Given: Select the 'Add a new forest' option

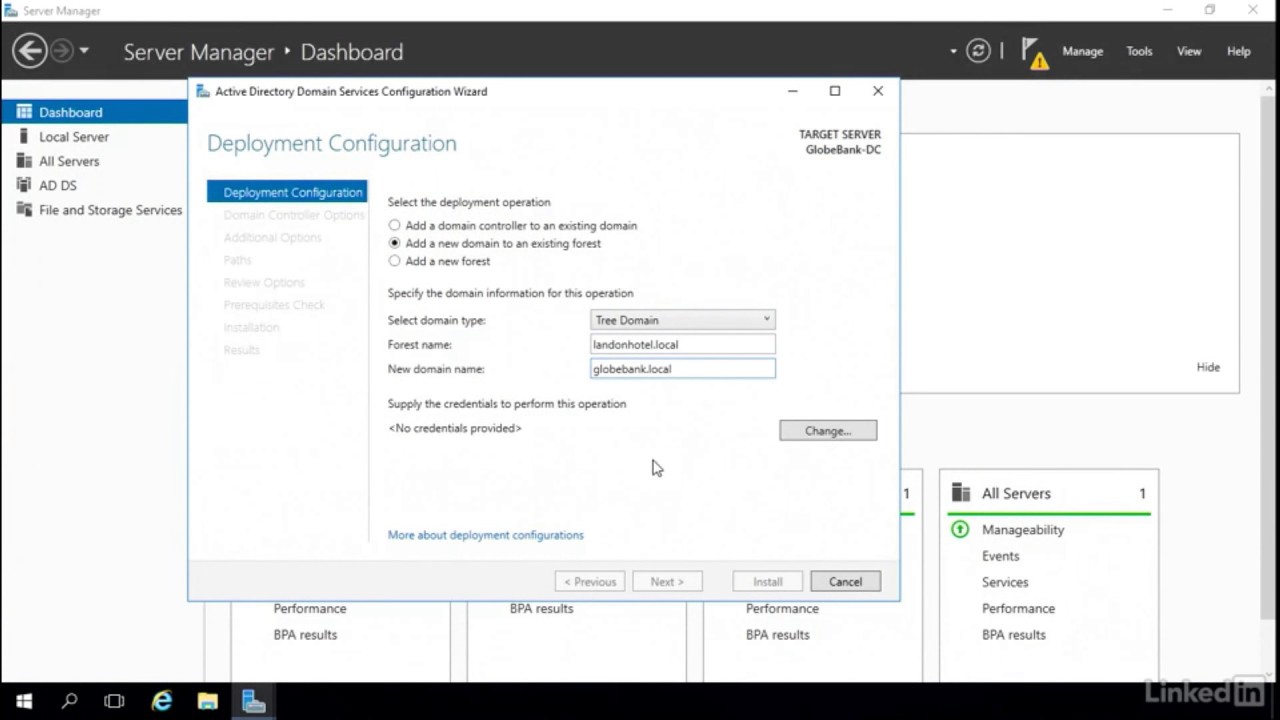Looking at the screenshot, I should click(x=439, y=261).
